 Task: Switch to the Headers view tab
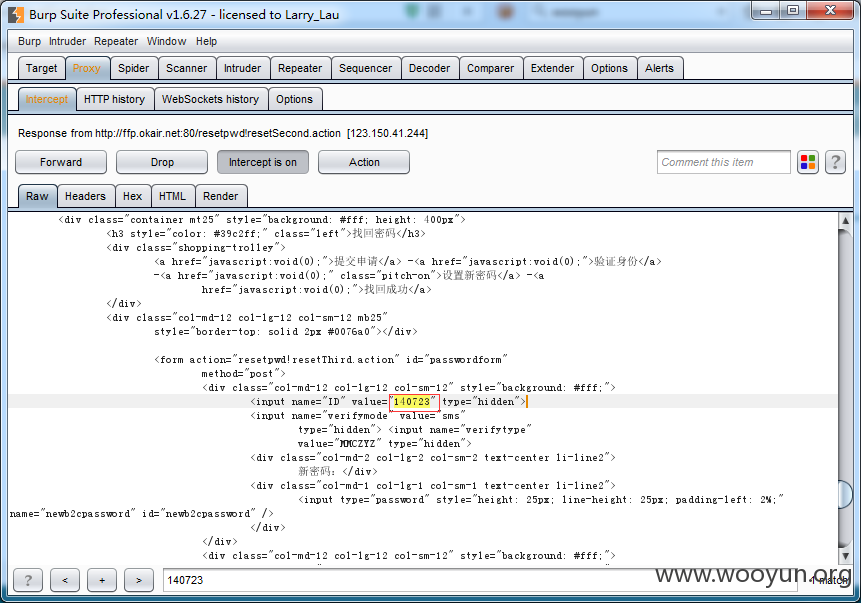85,196
